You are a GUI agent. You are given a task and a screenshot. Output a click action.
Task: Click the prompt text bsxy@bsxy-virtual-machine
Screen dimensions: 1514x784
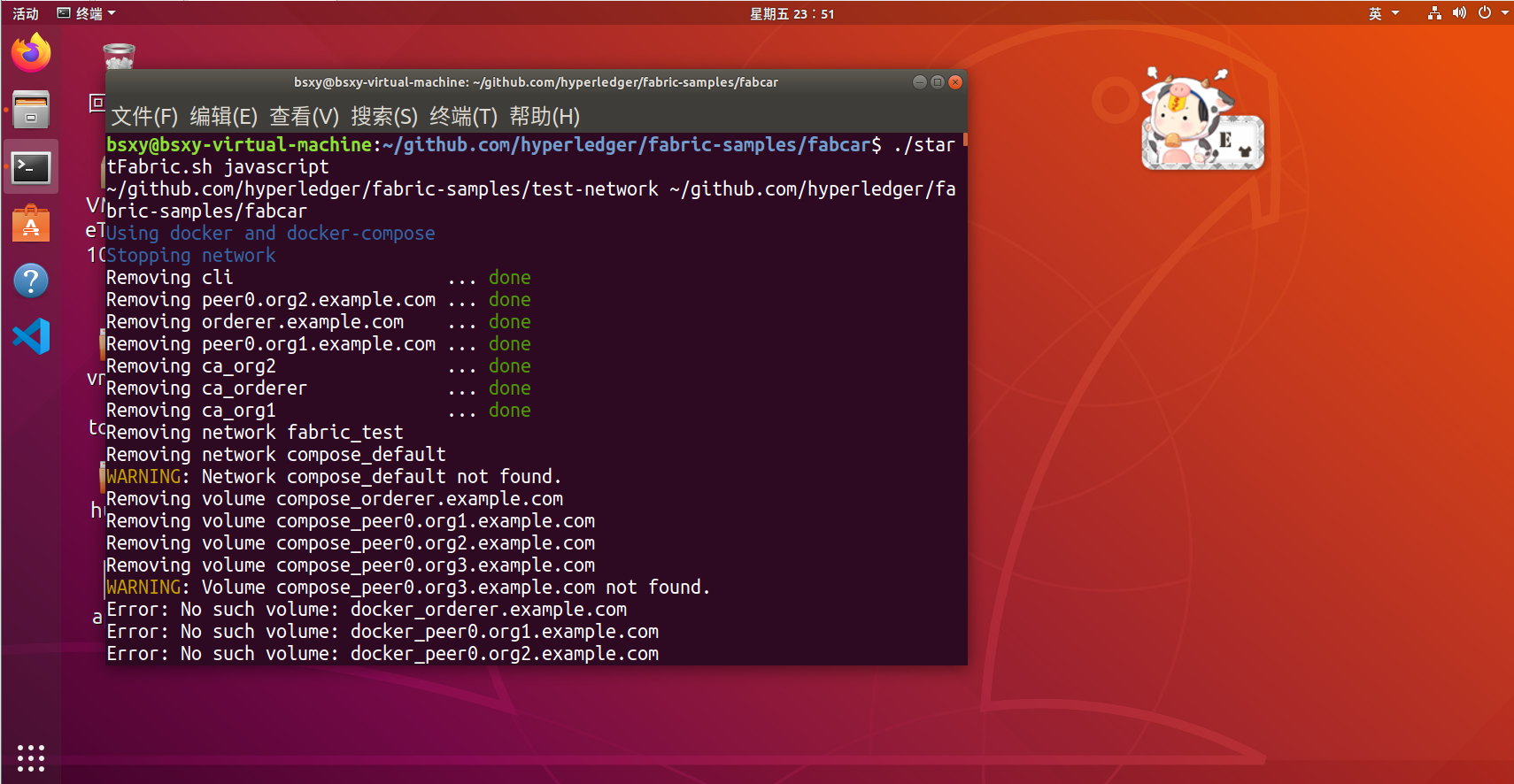[x=239, y=144]
